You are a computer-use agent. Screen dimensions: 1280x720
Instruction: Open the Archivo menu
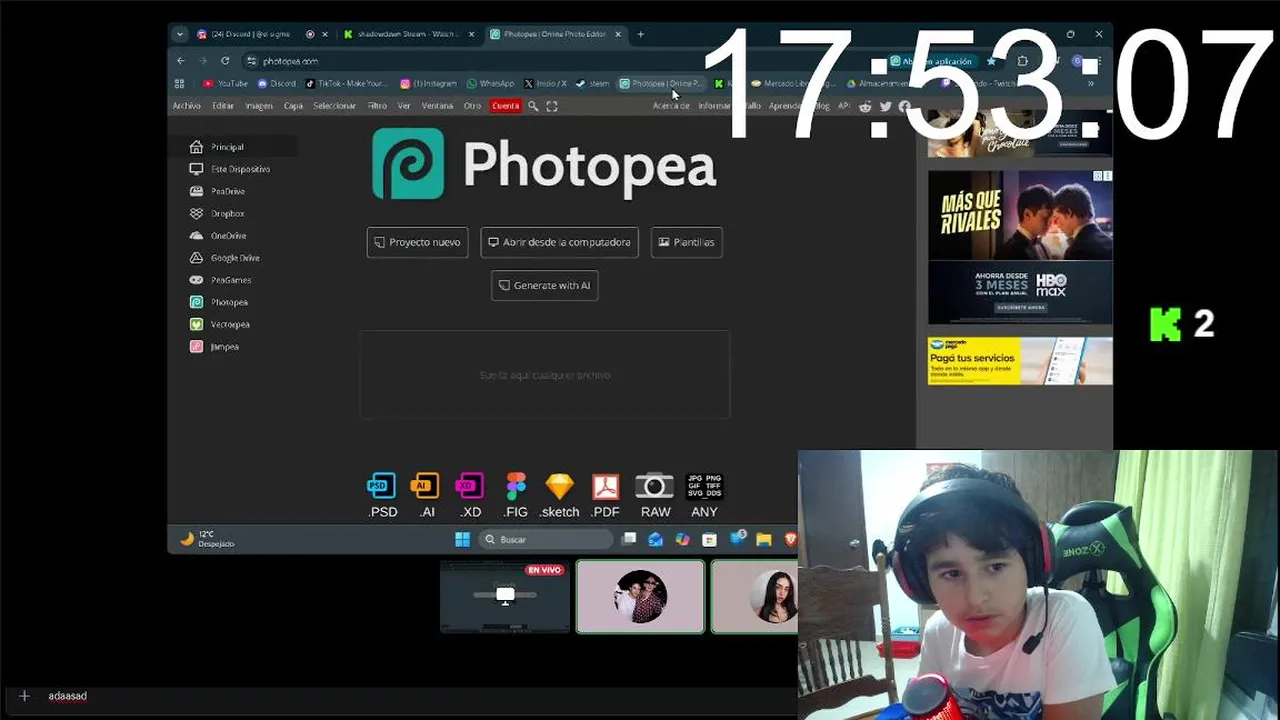tap(186, 106)
